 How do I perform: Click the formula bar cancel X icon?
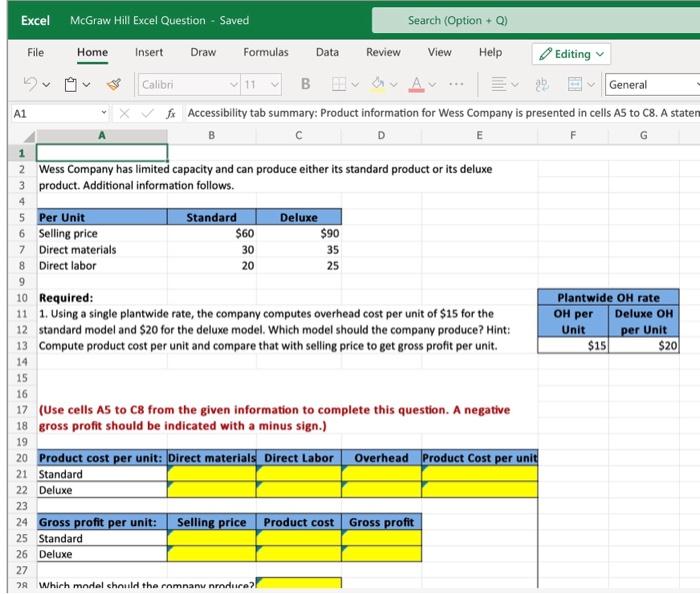click(125, 113)
